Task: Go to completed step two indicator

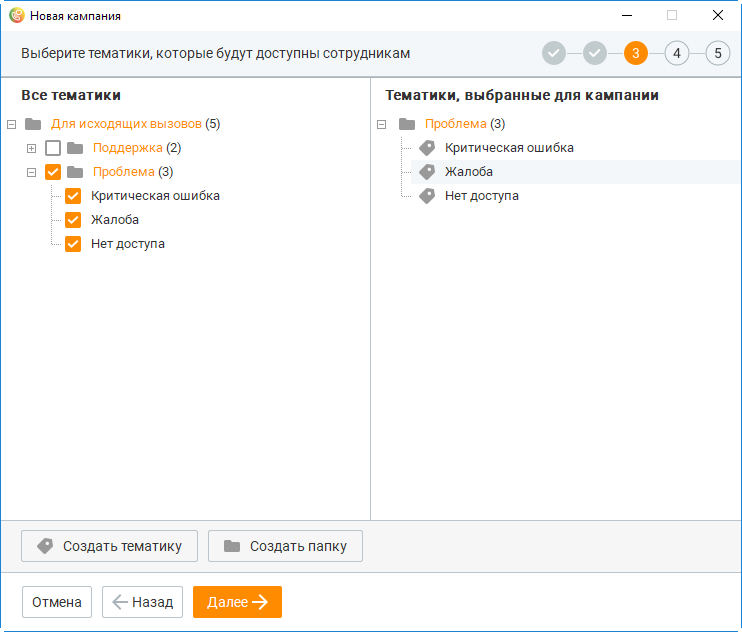Action: pos(595,53)
